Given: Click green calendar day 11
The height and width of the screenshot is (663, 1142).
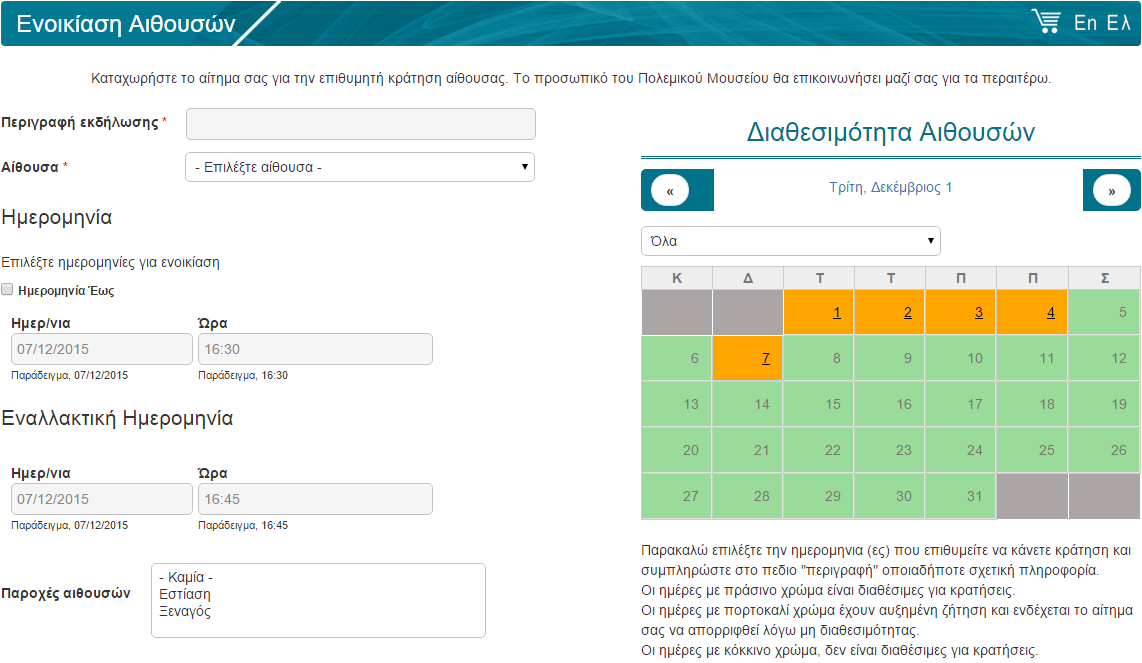Looking at the screenshot, I should [1032, 358].
